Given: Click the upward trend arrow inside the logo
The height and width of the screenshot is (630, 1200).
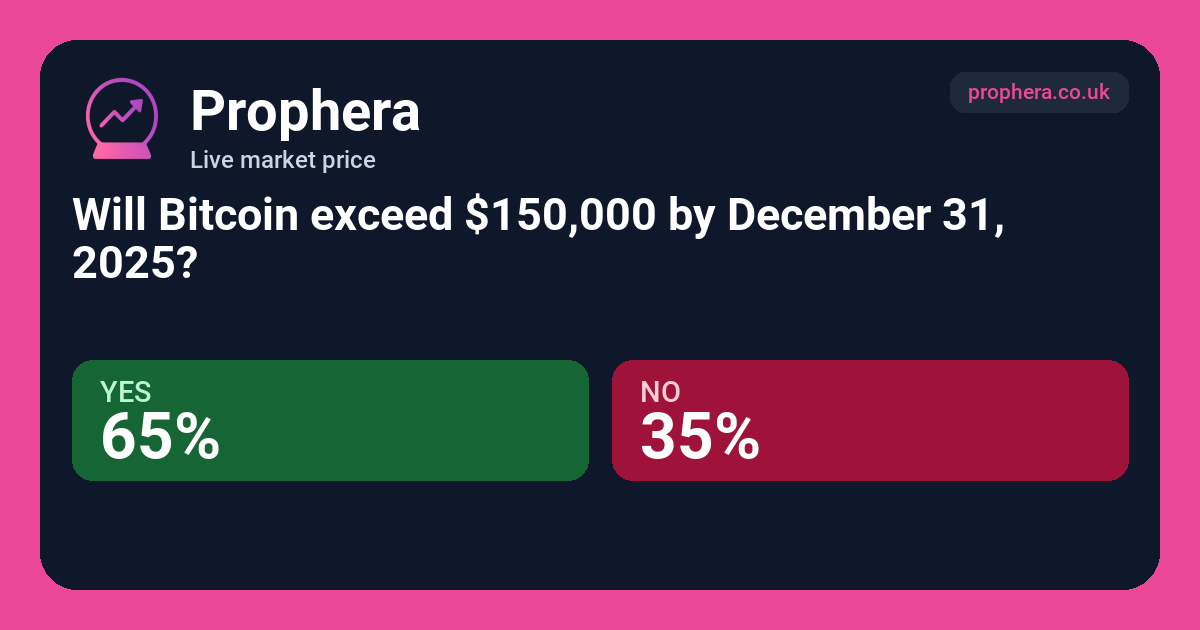Looking at the screenshot, I should pos(122,112).
